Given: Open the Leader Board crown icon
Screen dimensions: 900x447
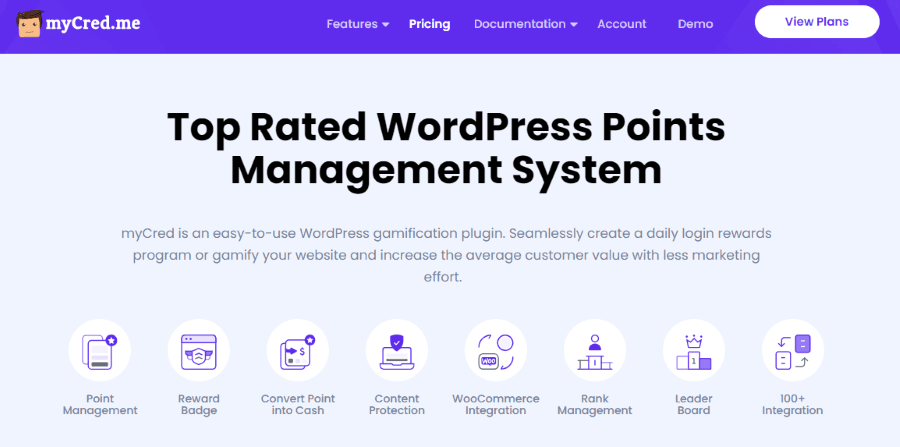Looking at the screenshot, I should [694, 350].
